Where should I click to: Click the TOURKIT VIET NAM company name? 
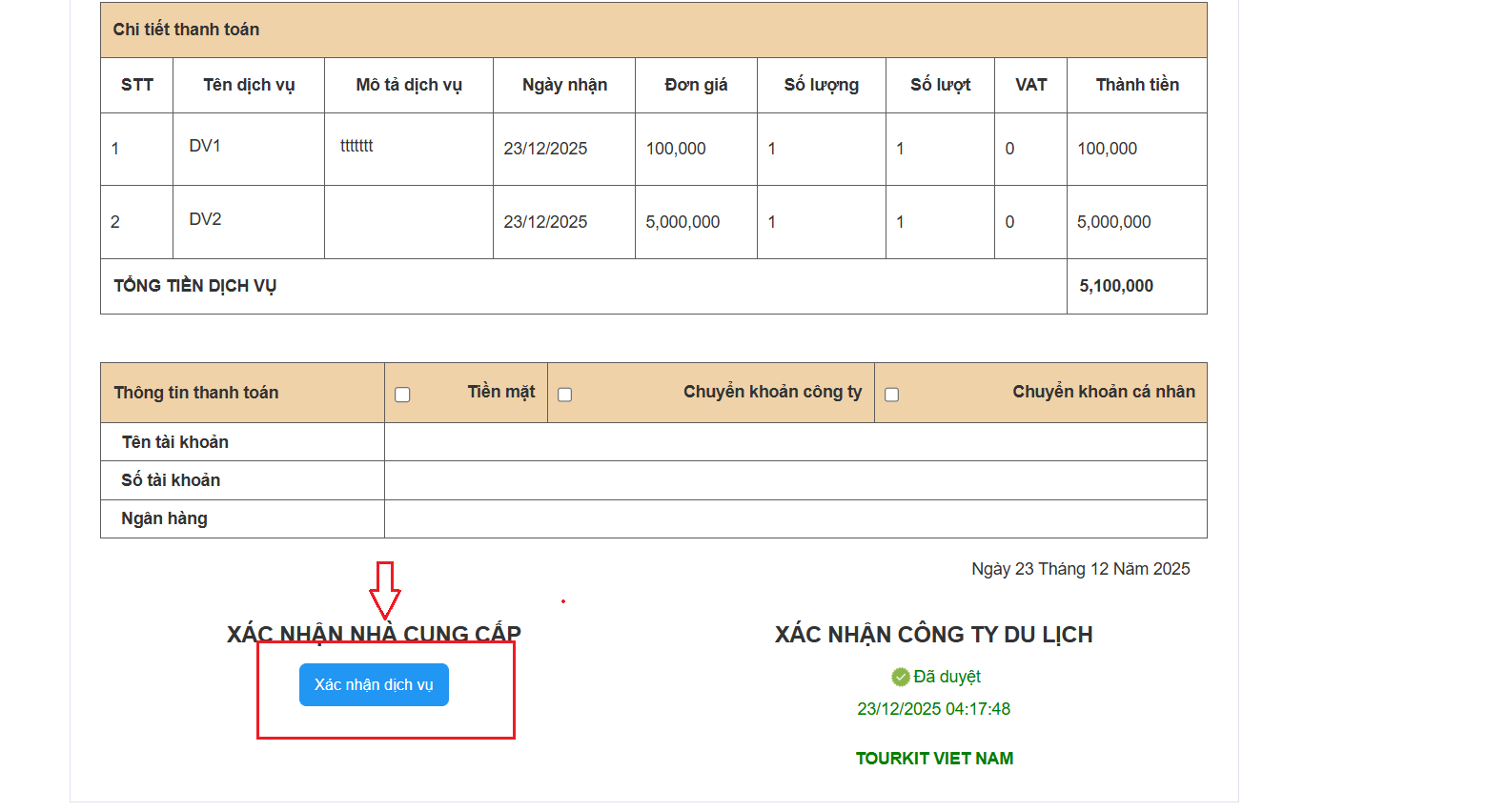[x=934, y=759]
